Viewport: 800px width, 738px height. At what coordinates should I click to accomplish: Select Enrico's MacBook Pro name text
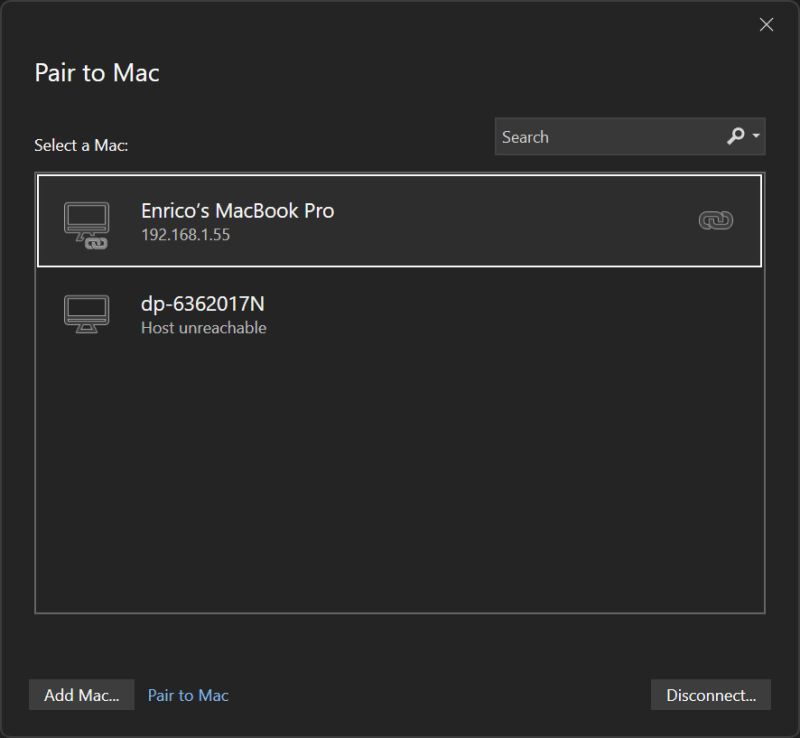coord(238,211)
